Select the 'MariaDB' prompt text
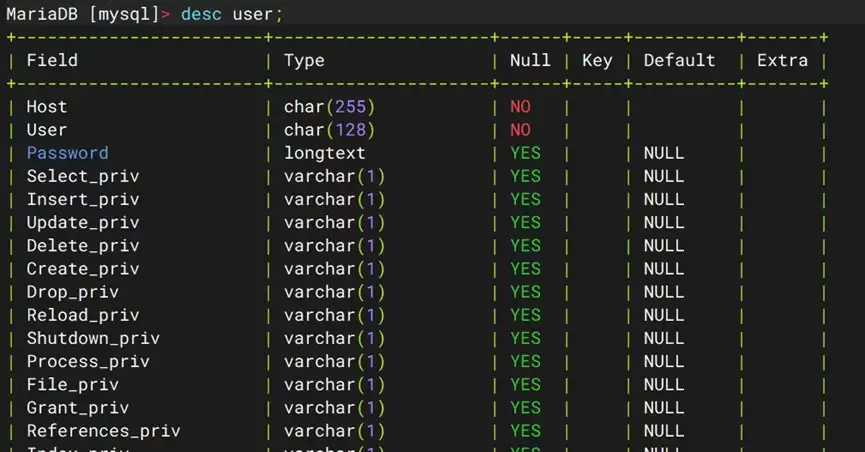This screenshot has width=865, height=452. pyautogui.click(x=42, y=14)
